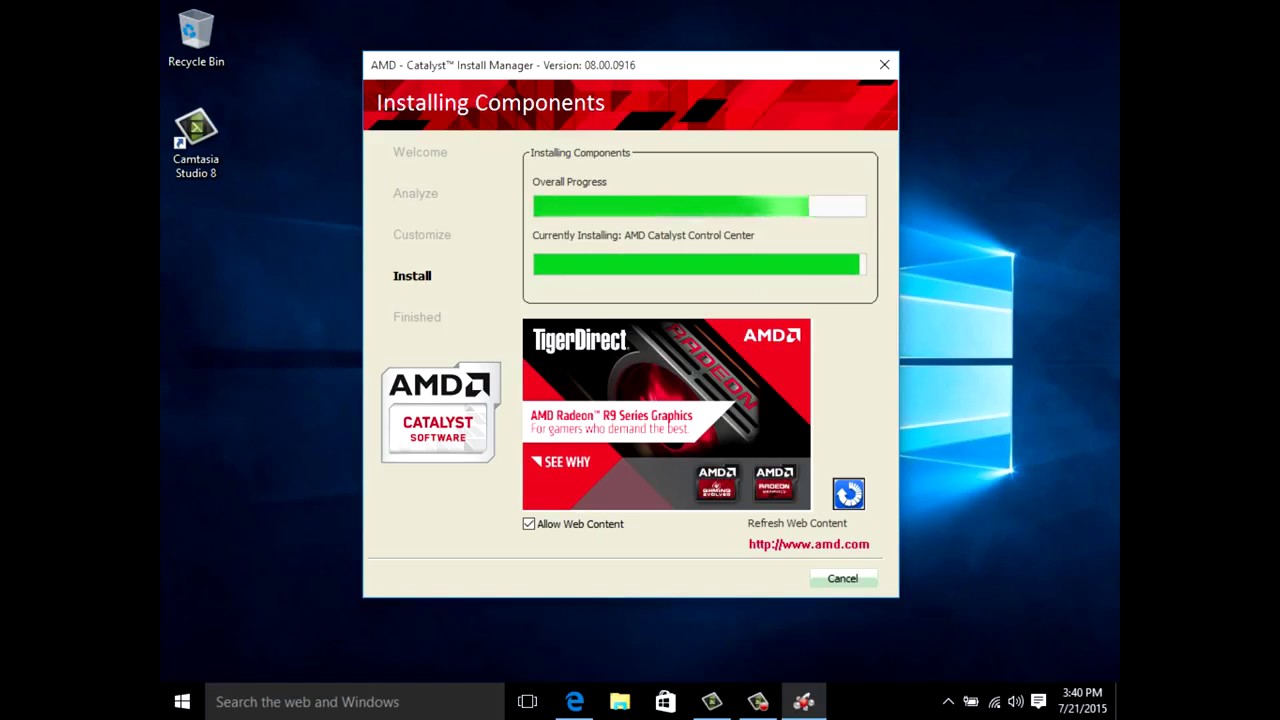
Task: Click the taskbar clock showing 3:40 PM
Action: [x=1083, y=701]
